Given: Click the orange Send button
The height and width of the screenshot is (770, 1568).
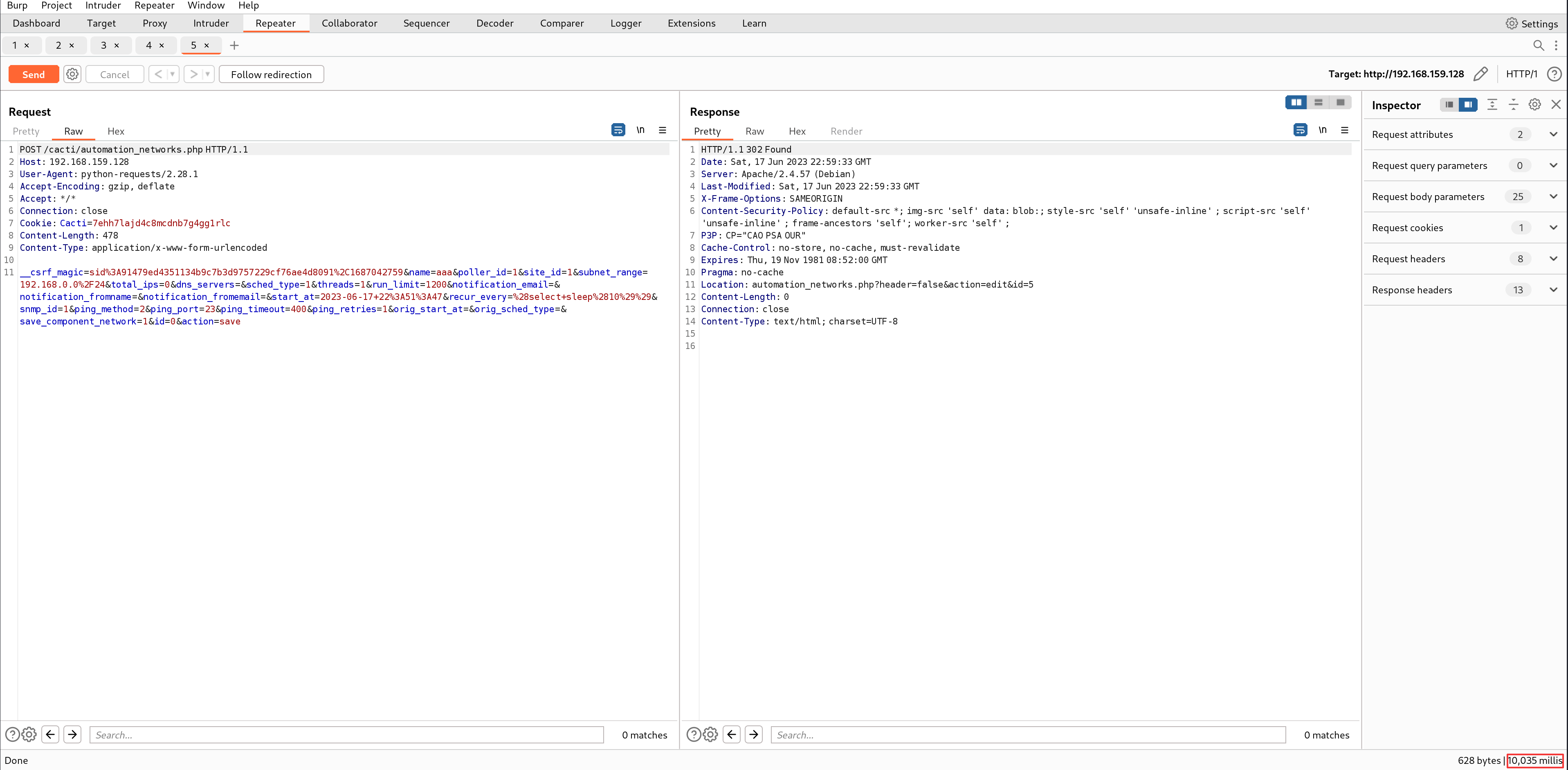Looking at the screenshot, I should (34, 74).
